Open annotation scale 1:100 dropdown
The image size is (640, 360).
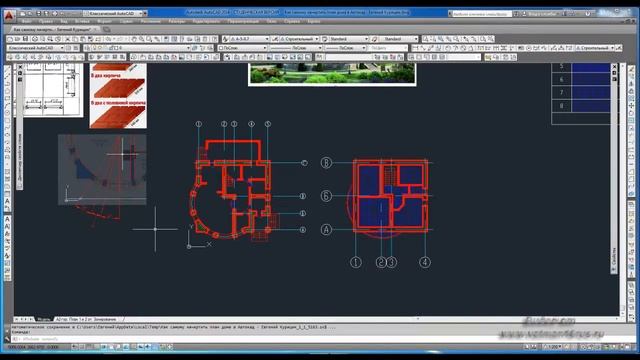554,347
